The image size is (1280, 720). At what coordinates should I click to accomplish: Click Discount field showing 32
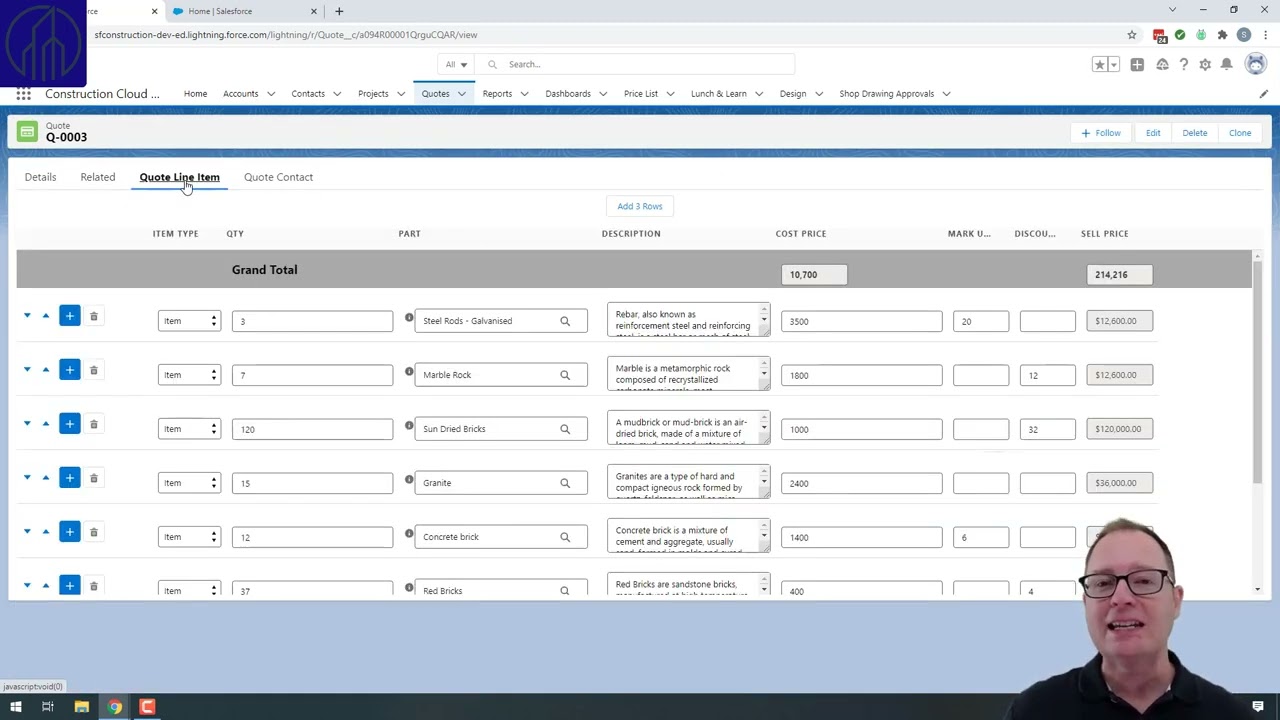pyautogui.click(x=1047, y=429)
